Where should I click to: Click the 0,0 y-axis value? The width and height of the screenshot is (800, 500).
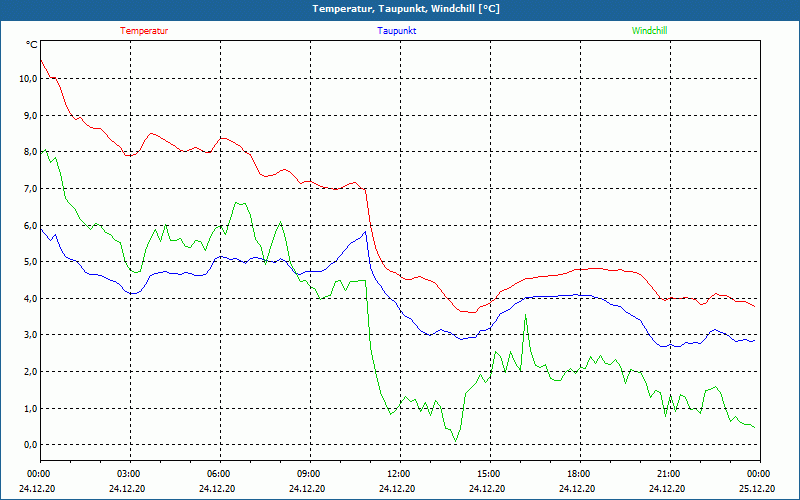coord(30,444)
